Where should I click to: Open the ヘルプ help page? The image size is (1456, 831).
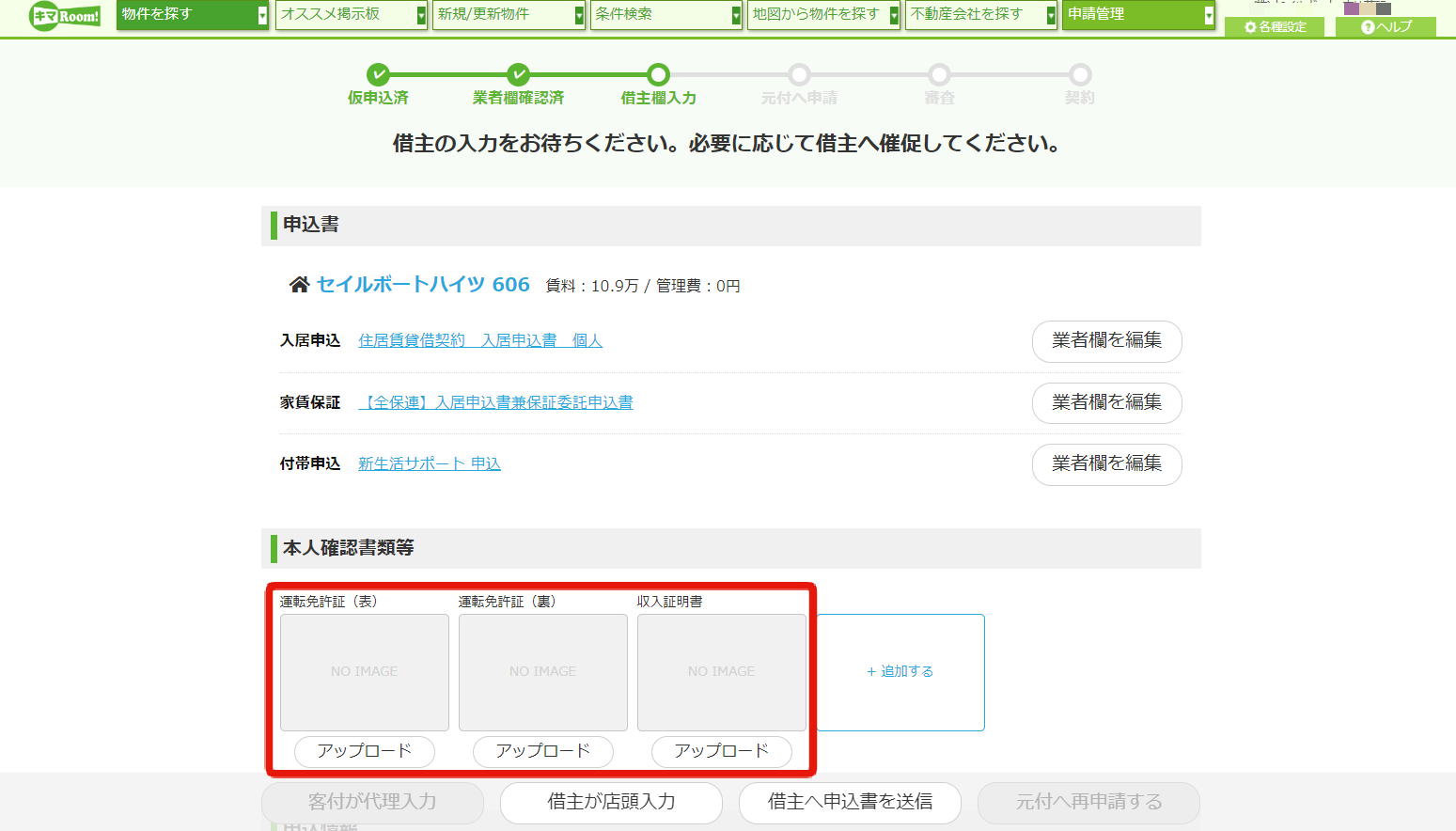pyautogui.click(x=1386, y=26)
